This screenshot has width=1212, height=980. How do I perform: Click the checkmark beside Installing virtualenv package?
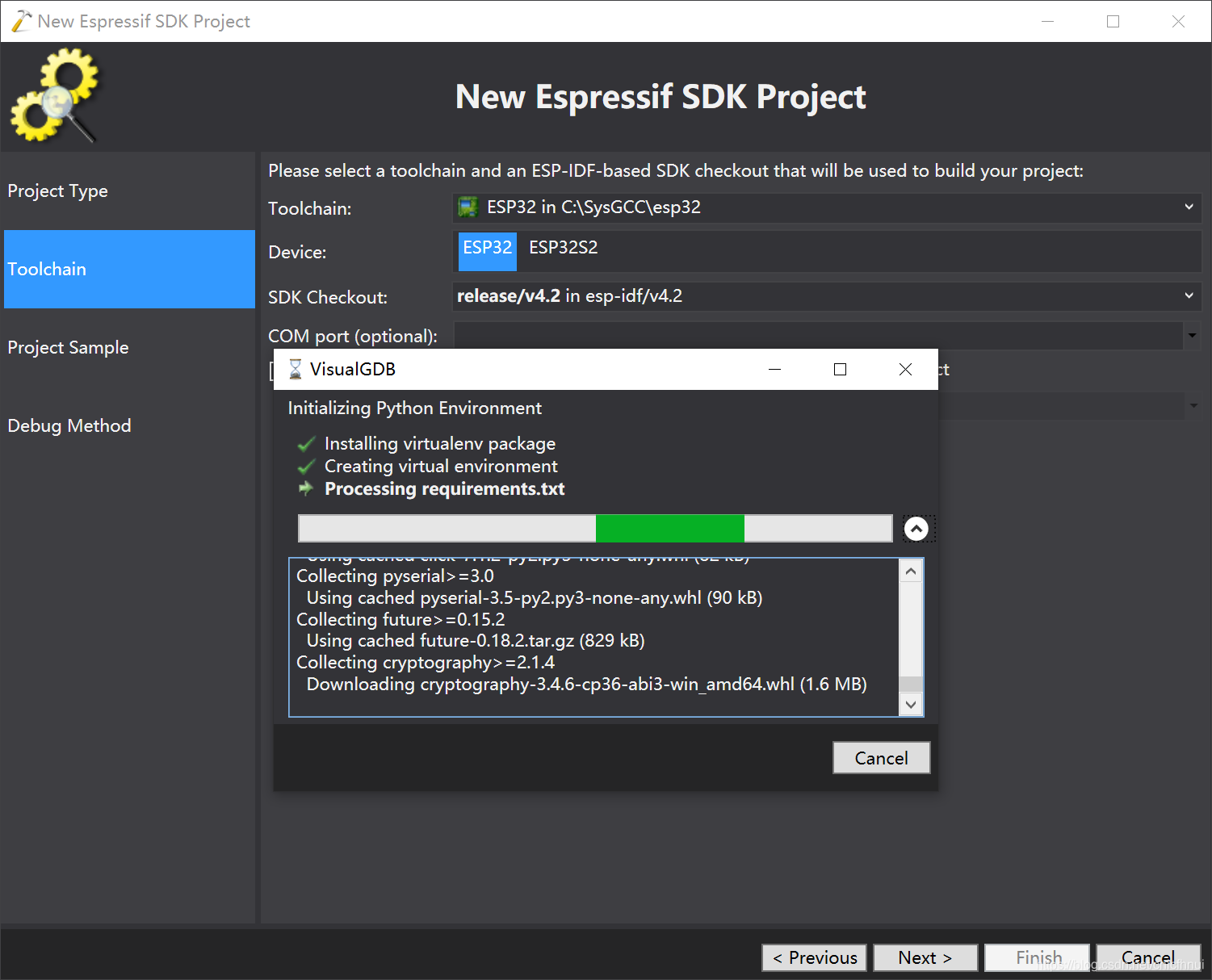307,443
